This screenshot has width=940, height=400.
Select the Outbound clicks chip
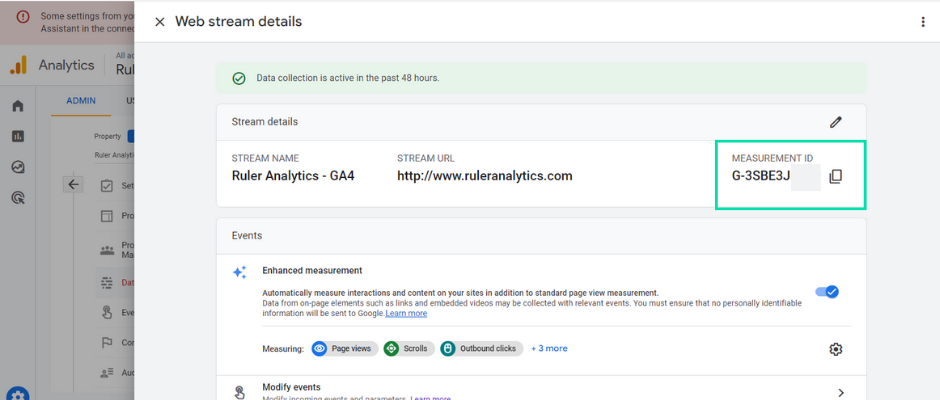pyautogui.click(x=481, y=348)
